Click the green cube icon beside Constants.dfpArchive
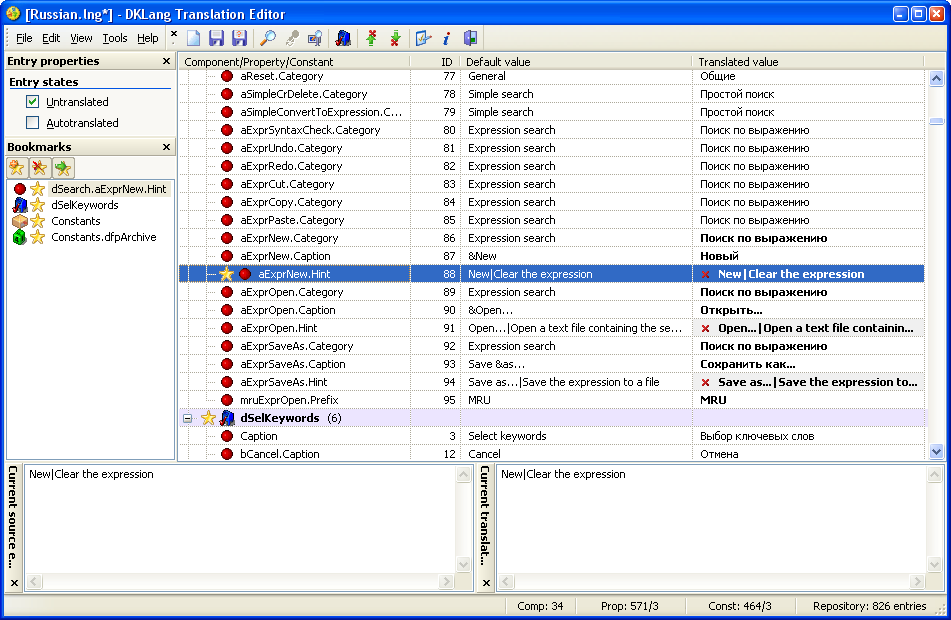The width and height of the screenshot is (951, 620). 19,237
